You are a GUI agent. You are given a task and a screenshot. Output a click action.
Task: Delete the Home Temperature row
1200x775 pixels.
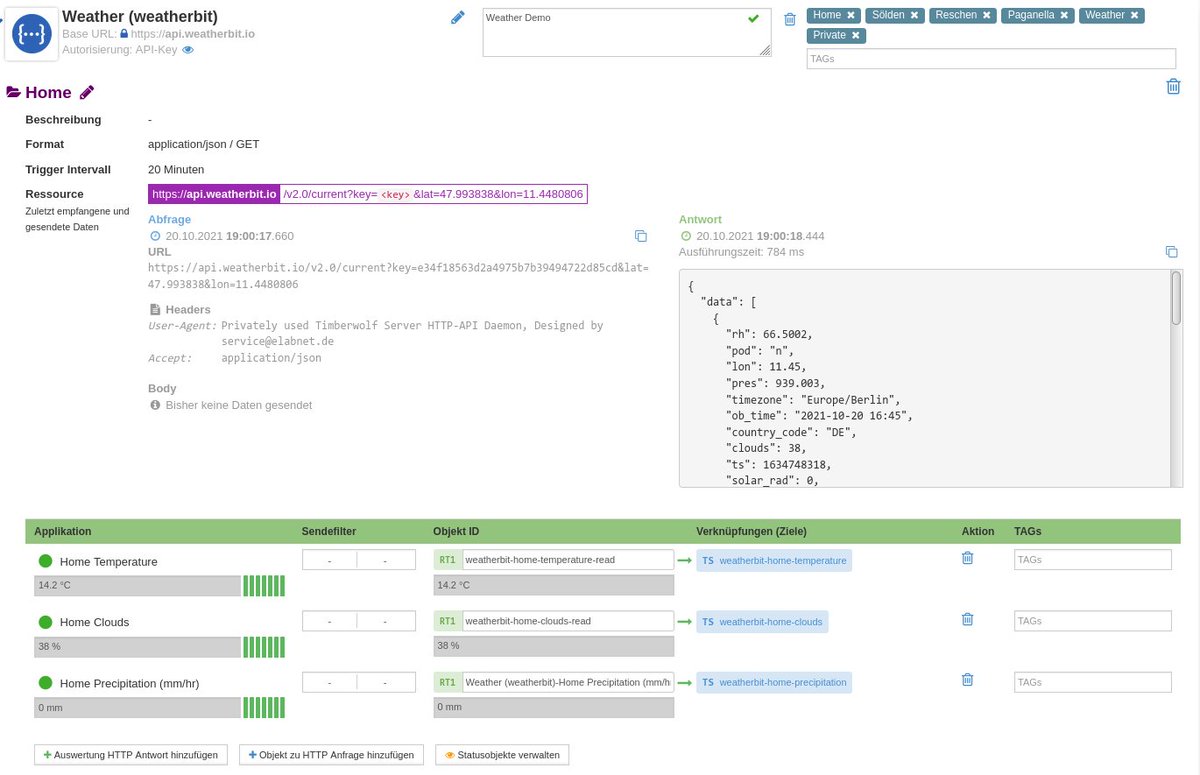click(x=967, y=558)
